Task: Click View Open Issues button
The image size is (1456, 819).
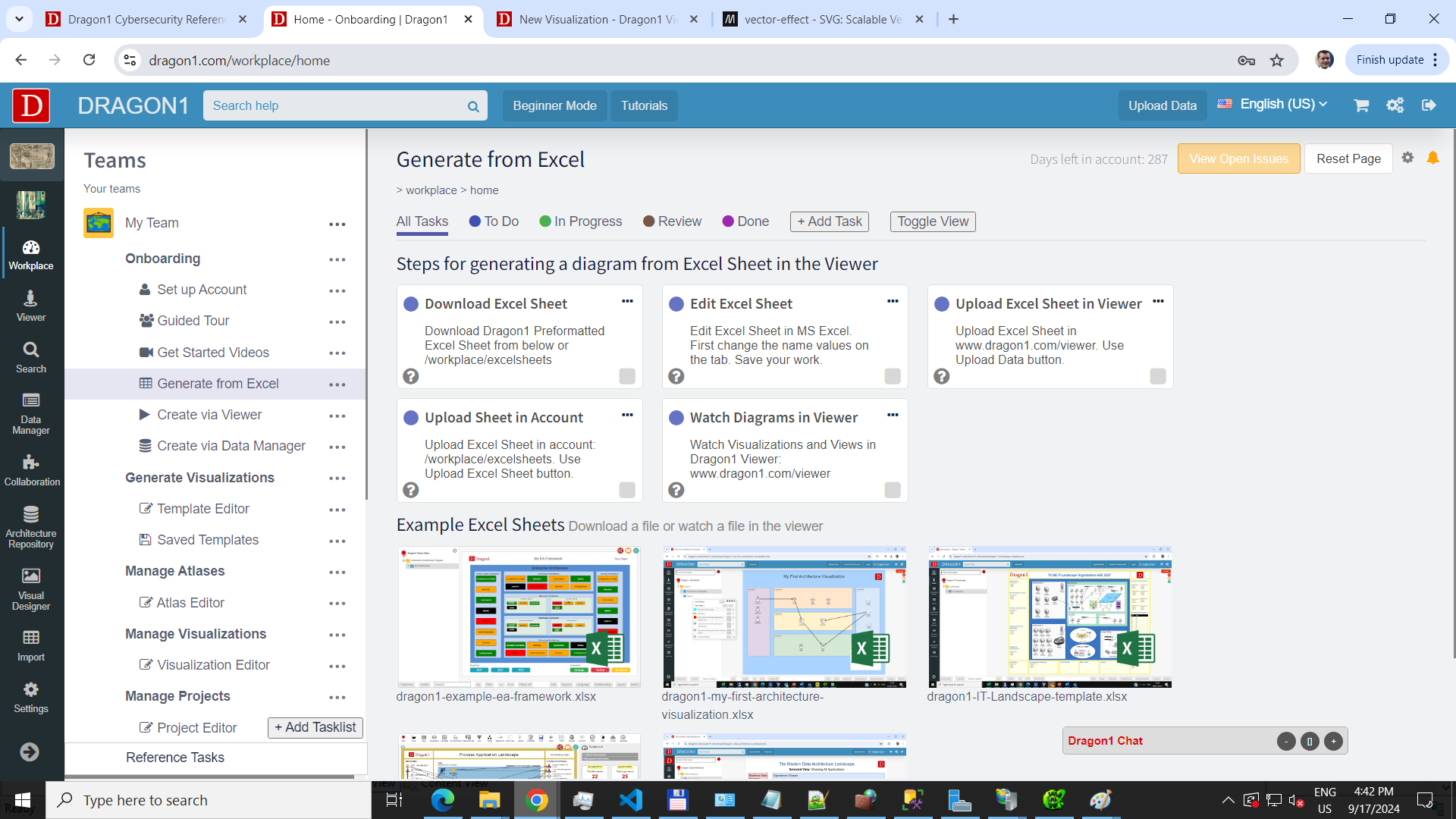Action: pos(1238,158)
